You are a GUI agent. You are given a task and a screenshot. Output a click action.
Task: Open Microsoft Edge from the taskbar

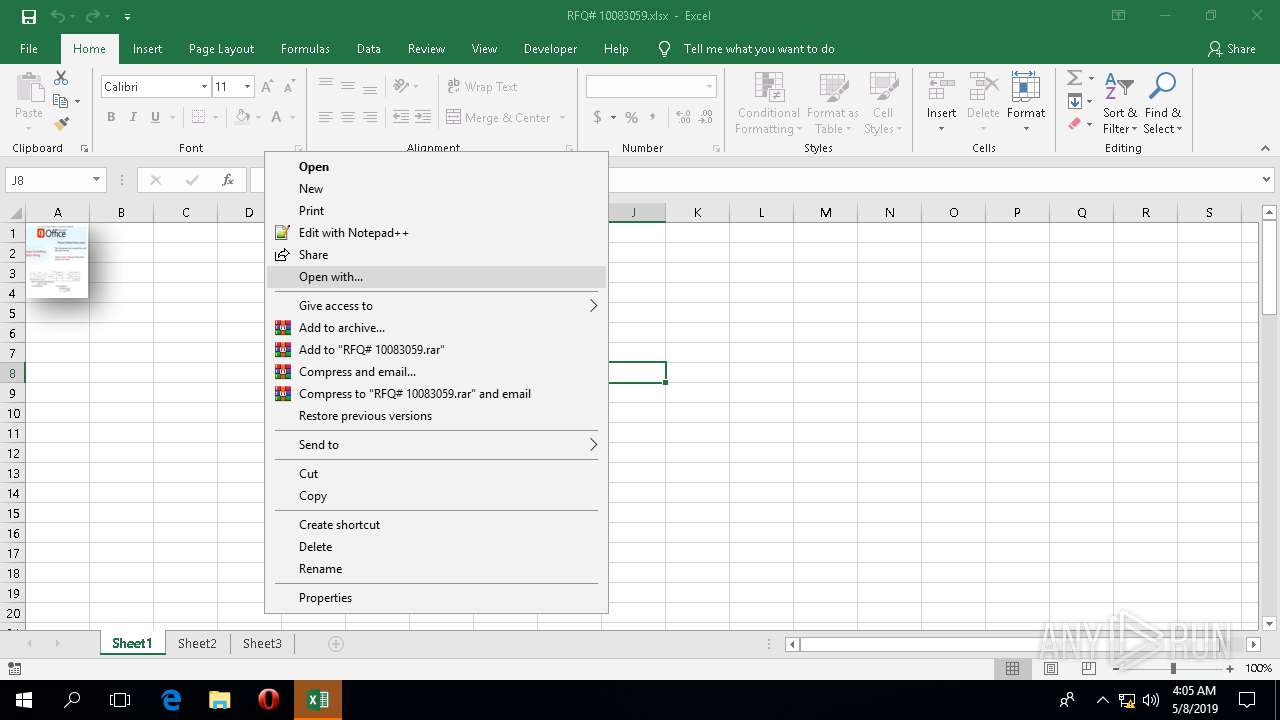click(171, 700)
